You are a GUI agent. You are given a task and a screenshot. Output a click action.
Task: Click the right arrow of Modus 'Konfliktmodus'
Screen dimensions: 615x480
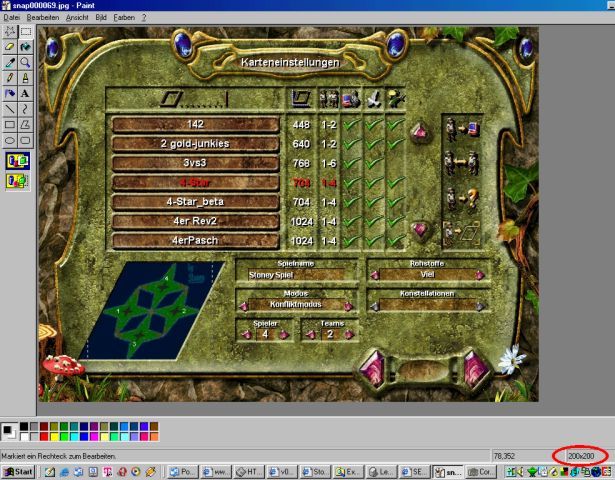(348, 306)
